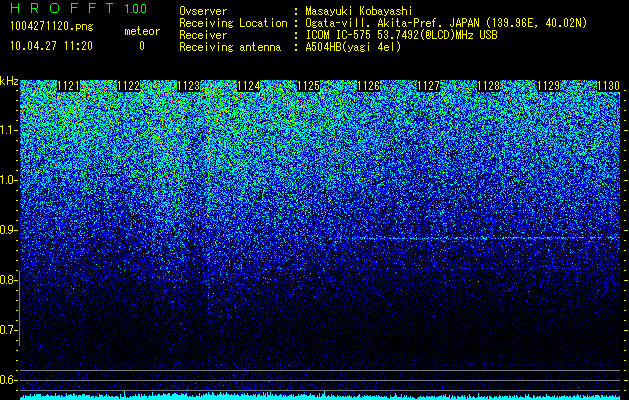Screen dimensions: 629x400
Task: Click the timestamp 10.04.27 11:20
Action: tap(51, 46)
